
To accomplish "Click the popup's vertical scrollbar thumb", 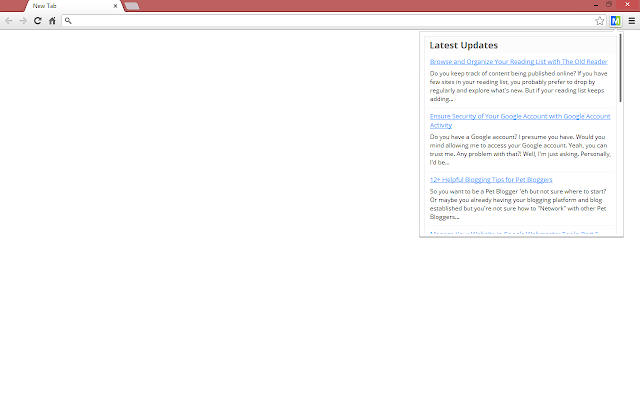I will (x=620, y=67).
